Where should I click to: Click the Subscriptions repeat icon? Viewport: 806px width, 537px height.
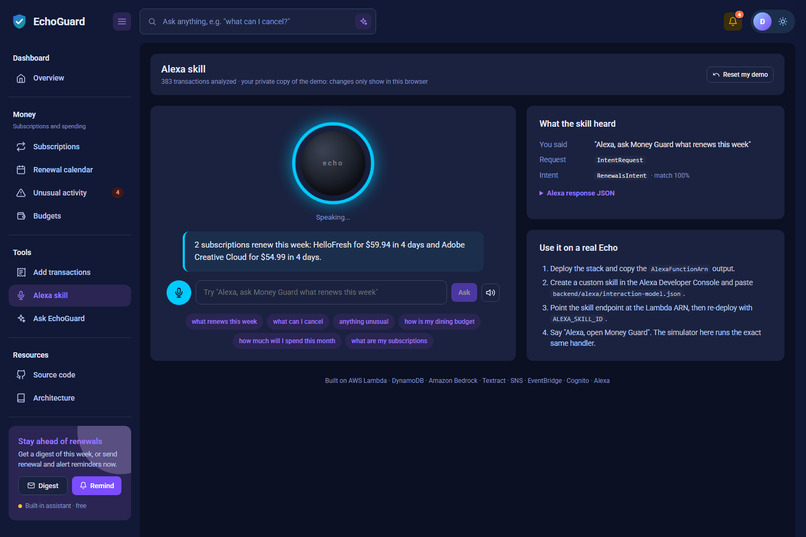coord(21,147)
